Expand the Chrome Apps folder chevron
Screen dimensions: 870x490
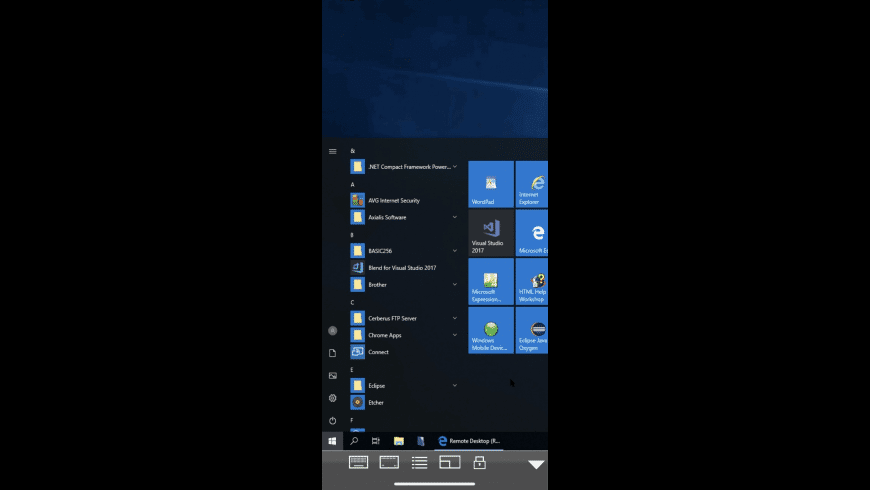pyautogui.click(x=454, y=335)
